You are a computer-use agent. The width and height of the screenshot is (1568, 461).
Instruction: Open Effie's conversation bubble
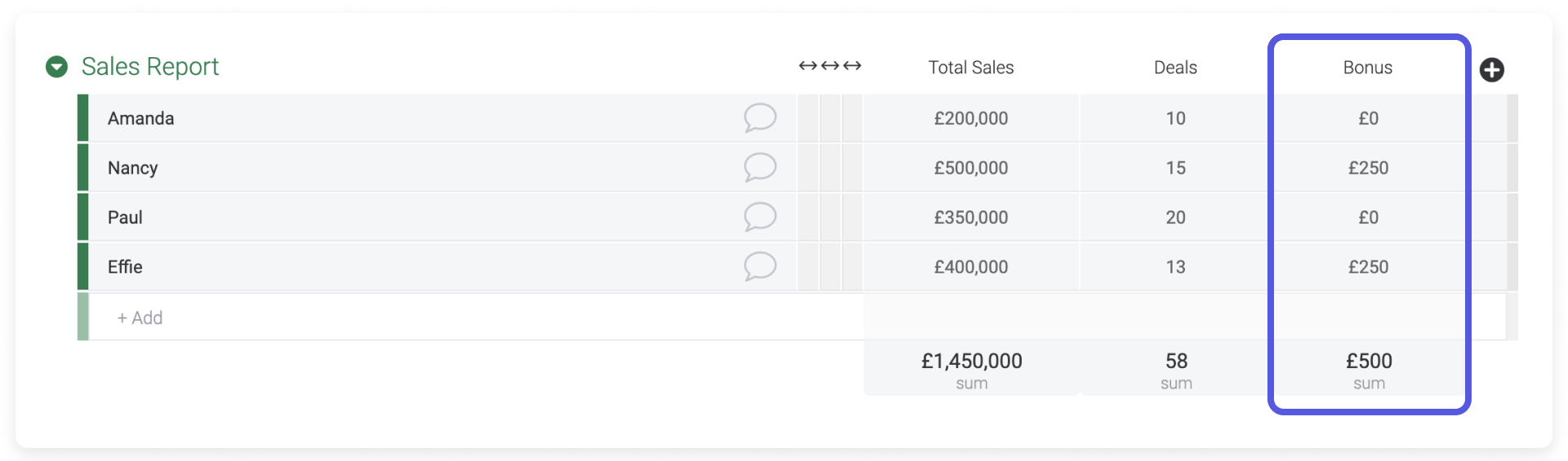point(759,267)
